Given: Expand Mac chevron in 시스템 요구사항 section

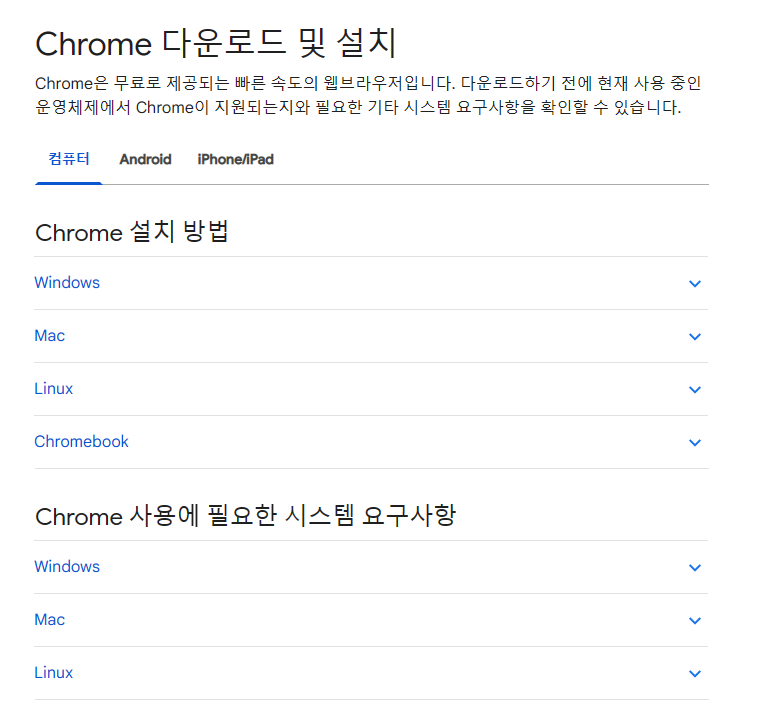Looking at the screenshot, I should 695,620.
